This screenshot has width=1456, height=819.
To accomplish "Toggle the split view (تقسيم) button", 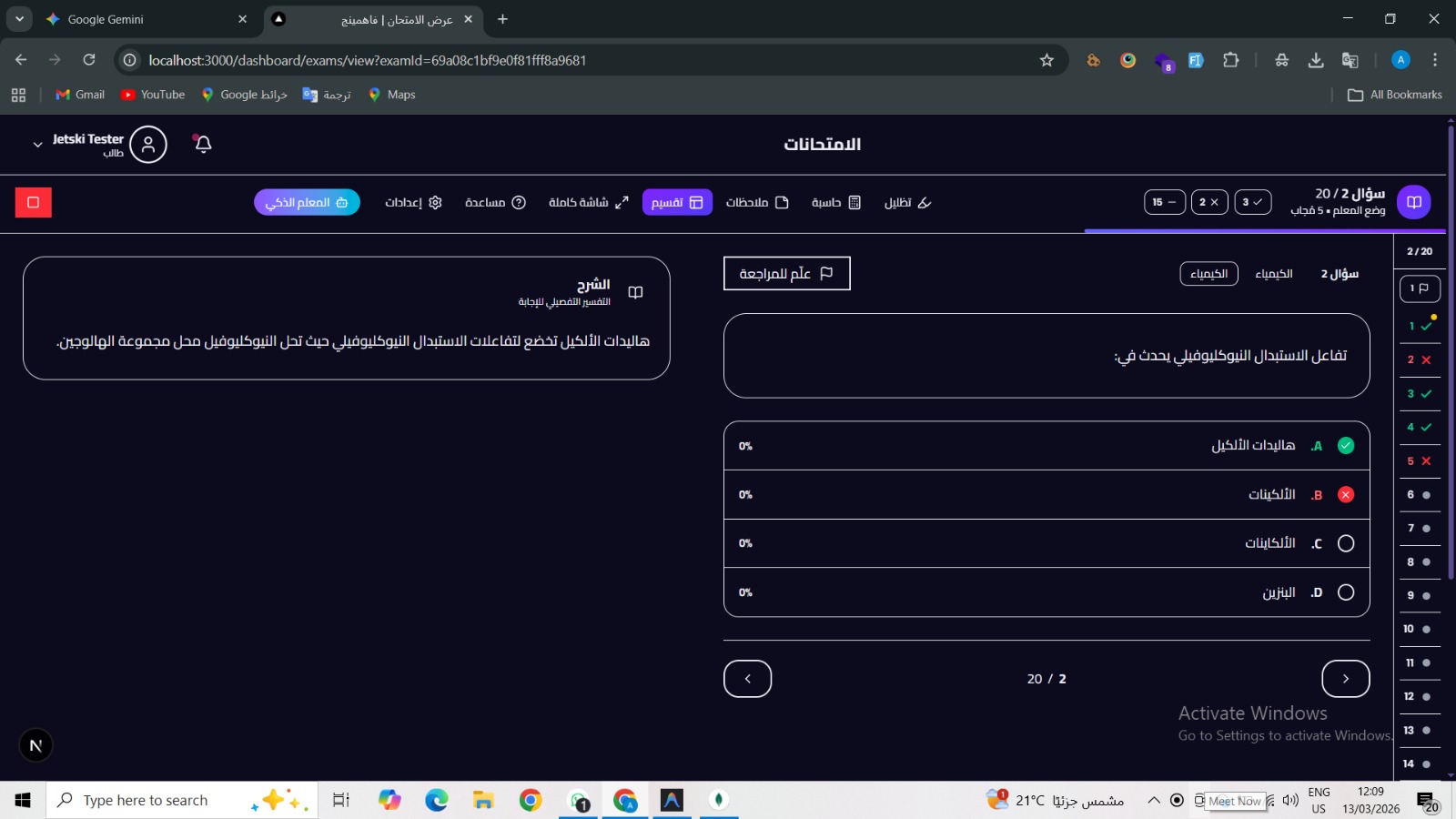I will 677,202.
